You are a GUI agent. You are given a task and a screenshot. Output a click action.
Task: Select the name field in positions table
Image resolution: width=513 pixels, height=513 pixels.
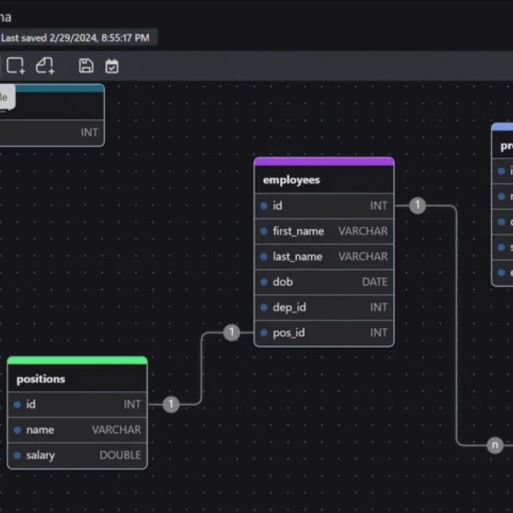[x=77, y=430]
